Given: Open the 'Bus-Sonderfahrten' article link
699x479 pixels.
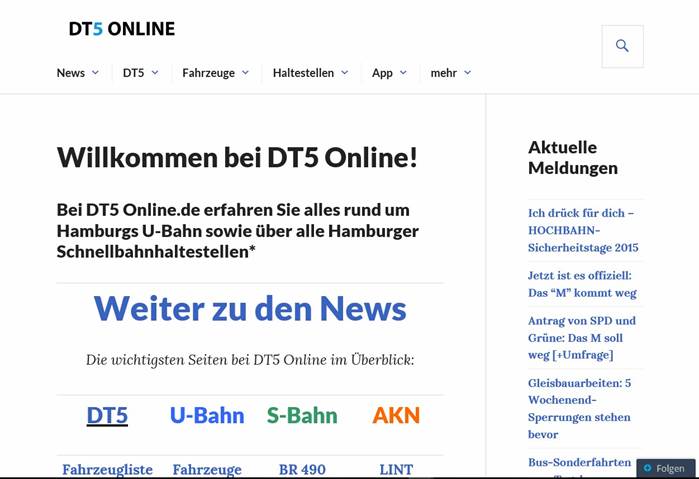Looking at the screenshot, I should (580, 462).
